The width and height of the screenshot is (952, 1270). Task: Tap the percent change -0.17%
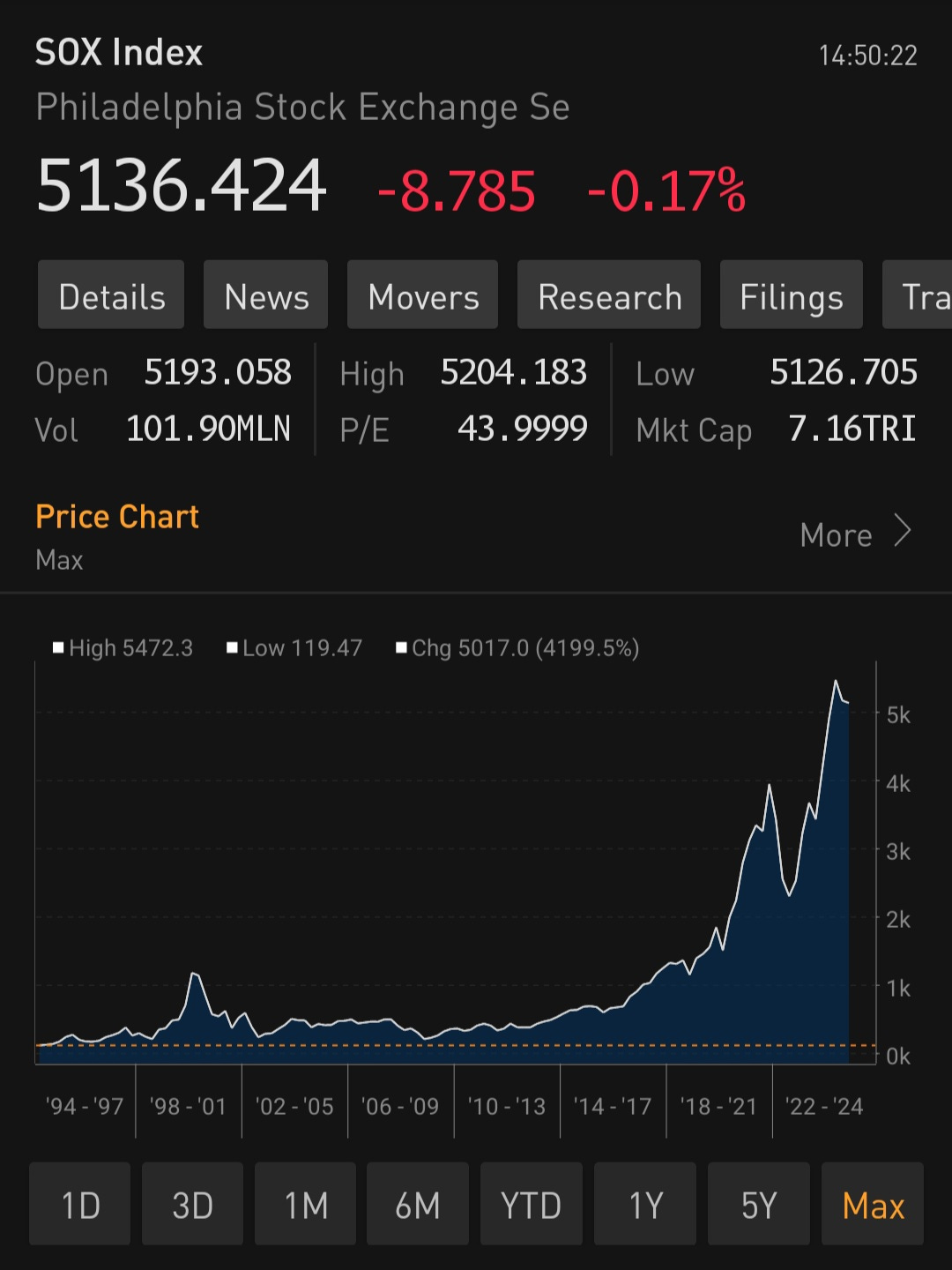point(666,191)
